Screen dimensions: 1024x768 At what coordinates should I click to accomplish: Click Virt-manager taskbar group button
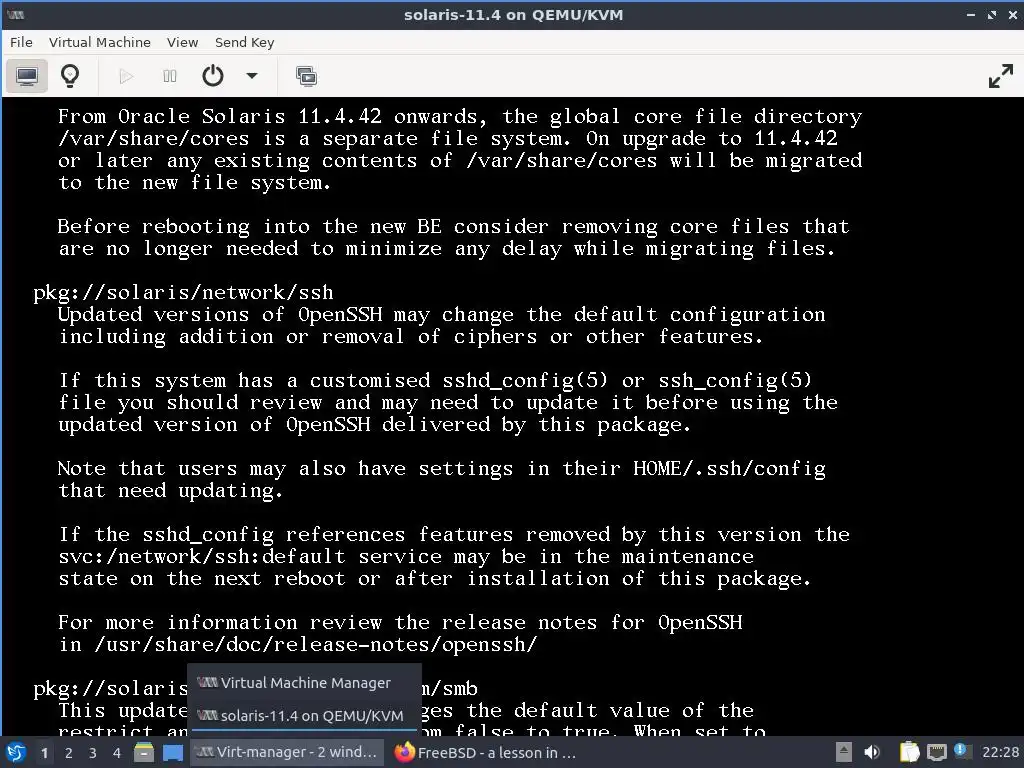(x=288, y=752)
